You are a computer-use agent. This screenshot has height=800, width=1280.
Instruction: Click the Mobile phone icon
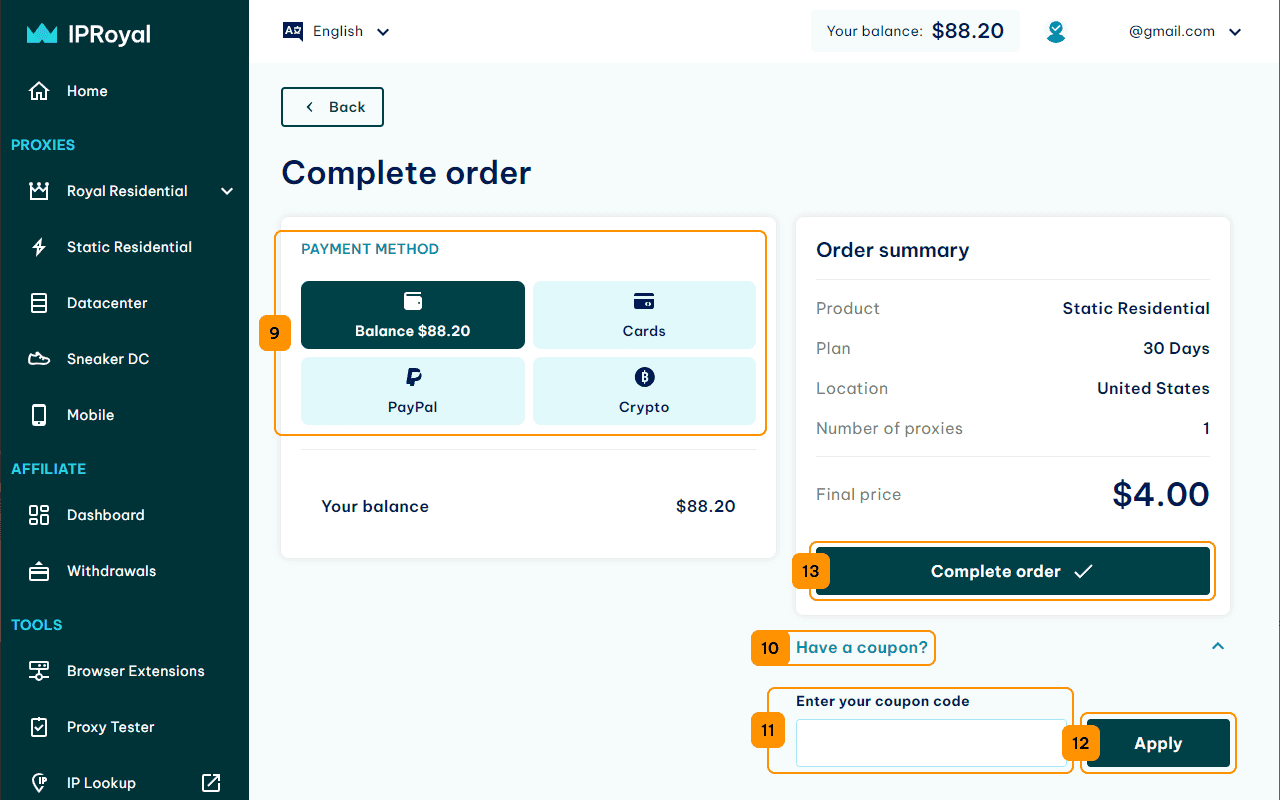tap(39, 415)
